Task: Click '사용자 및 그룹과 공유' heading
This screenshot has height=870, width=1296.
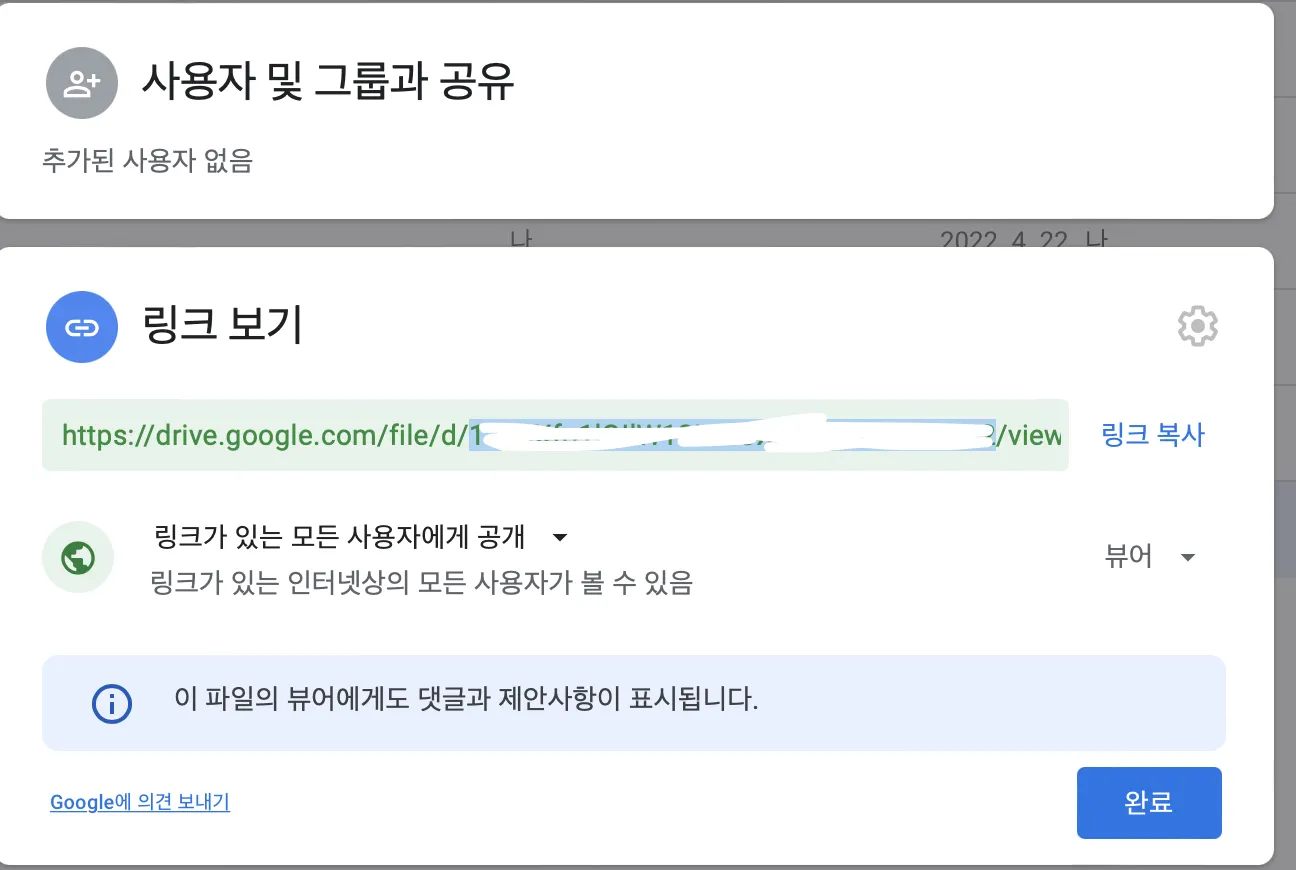Action: [328, 83]
